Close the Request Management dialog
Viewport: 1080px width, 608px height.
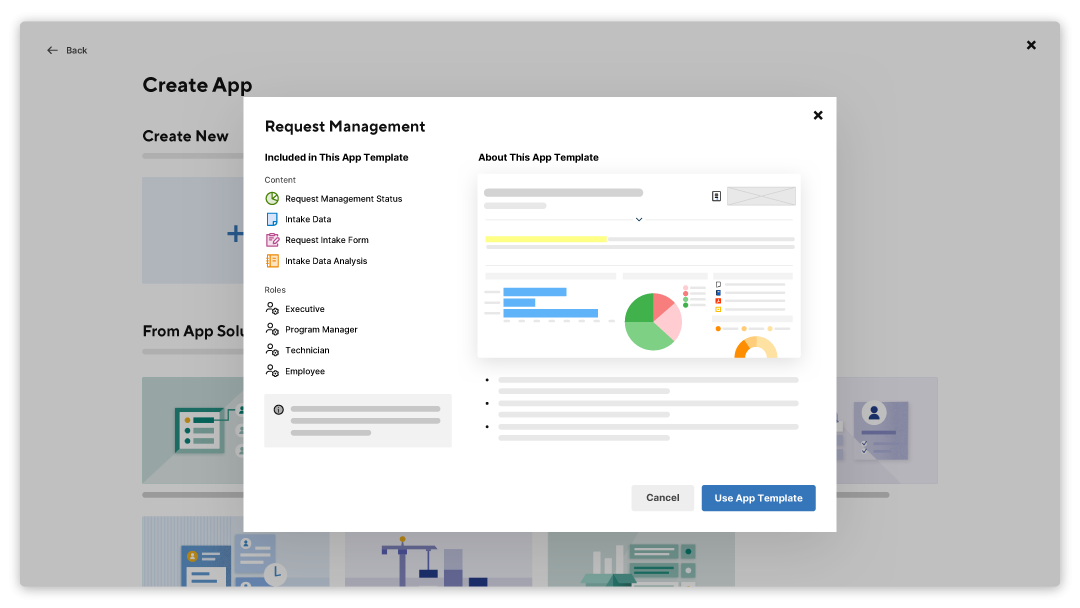click(818, 115)
